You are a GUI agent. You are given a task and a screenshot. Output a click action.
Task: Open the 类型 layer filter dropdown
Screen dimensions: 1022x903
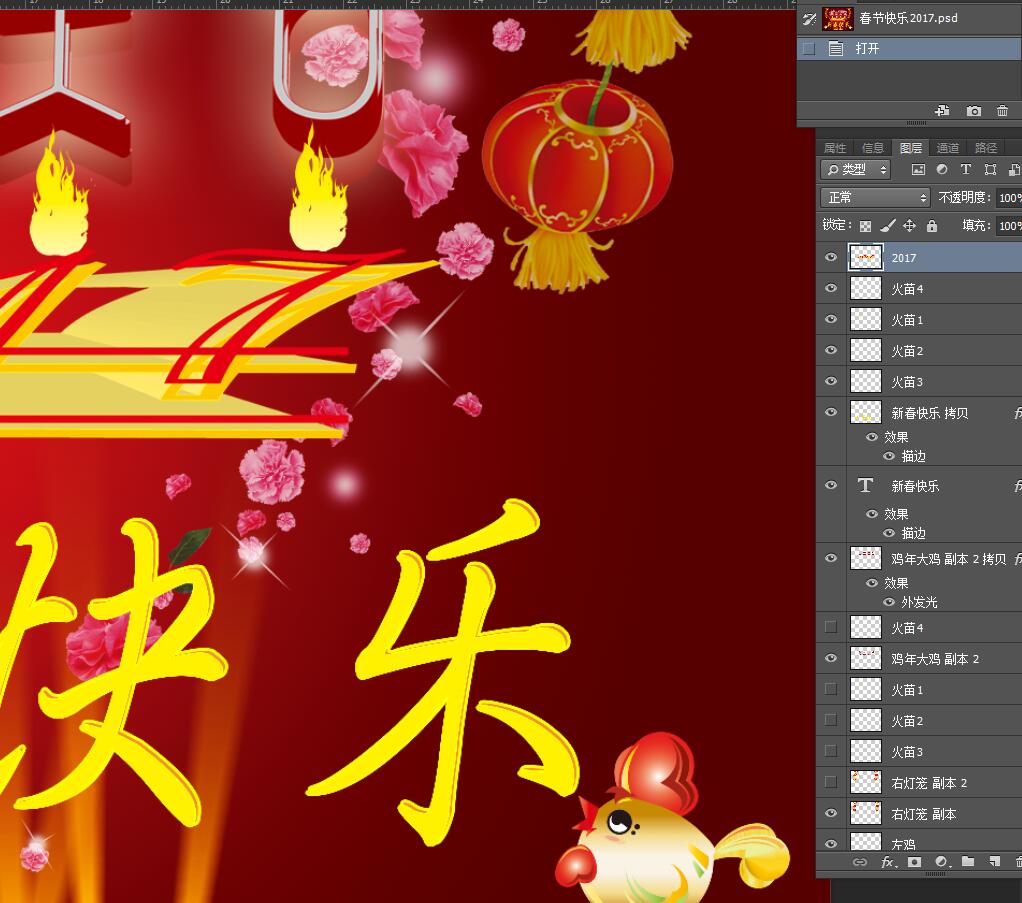coord(855,170)
